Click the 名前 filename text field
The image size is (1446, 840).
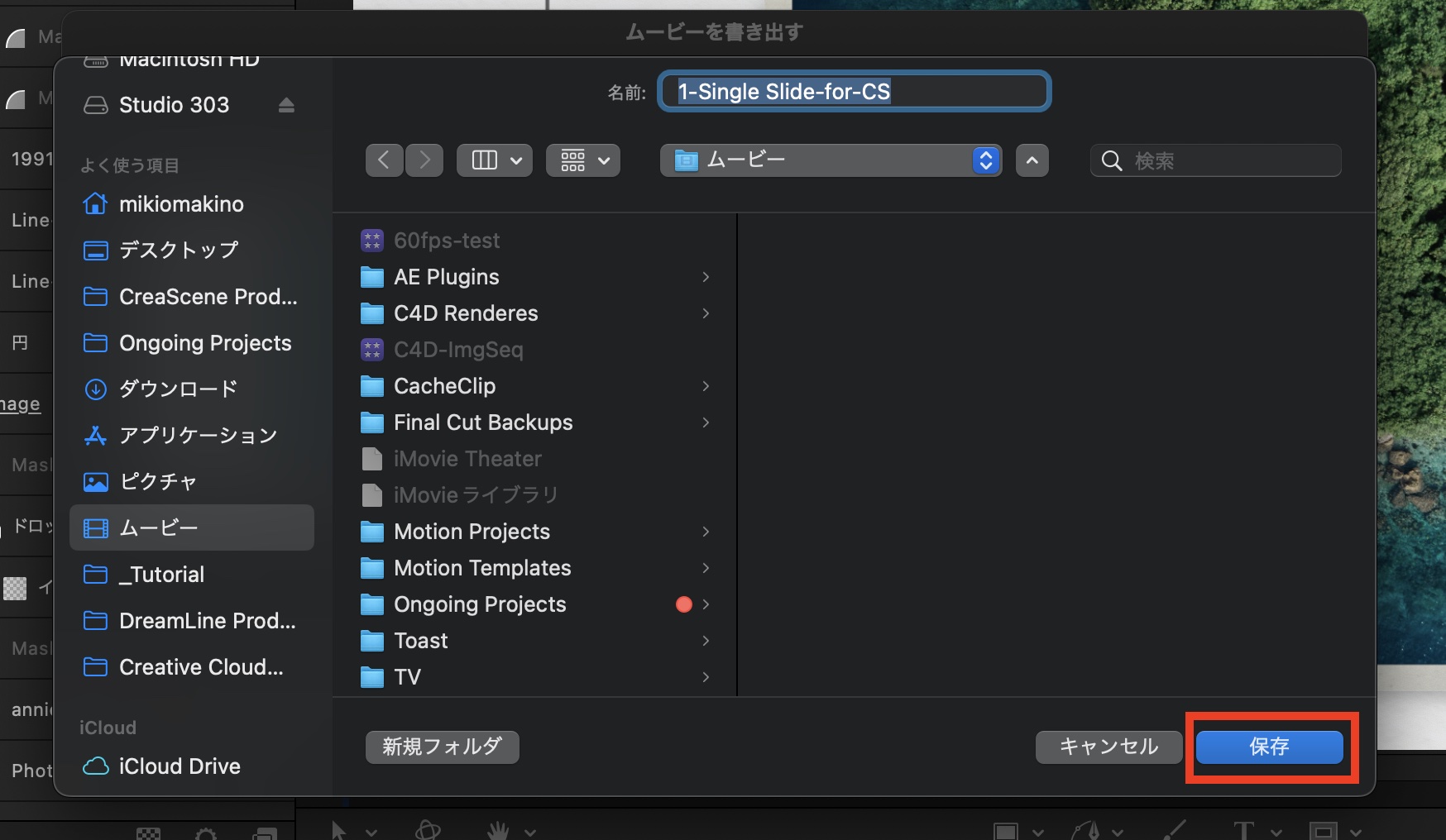[855, 91]
